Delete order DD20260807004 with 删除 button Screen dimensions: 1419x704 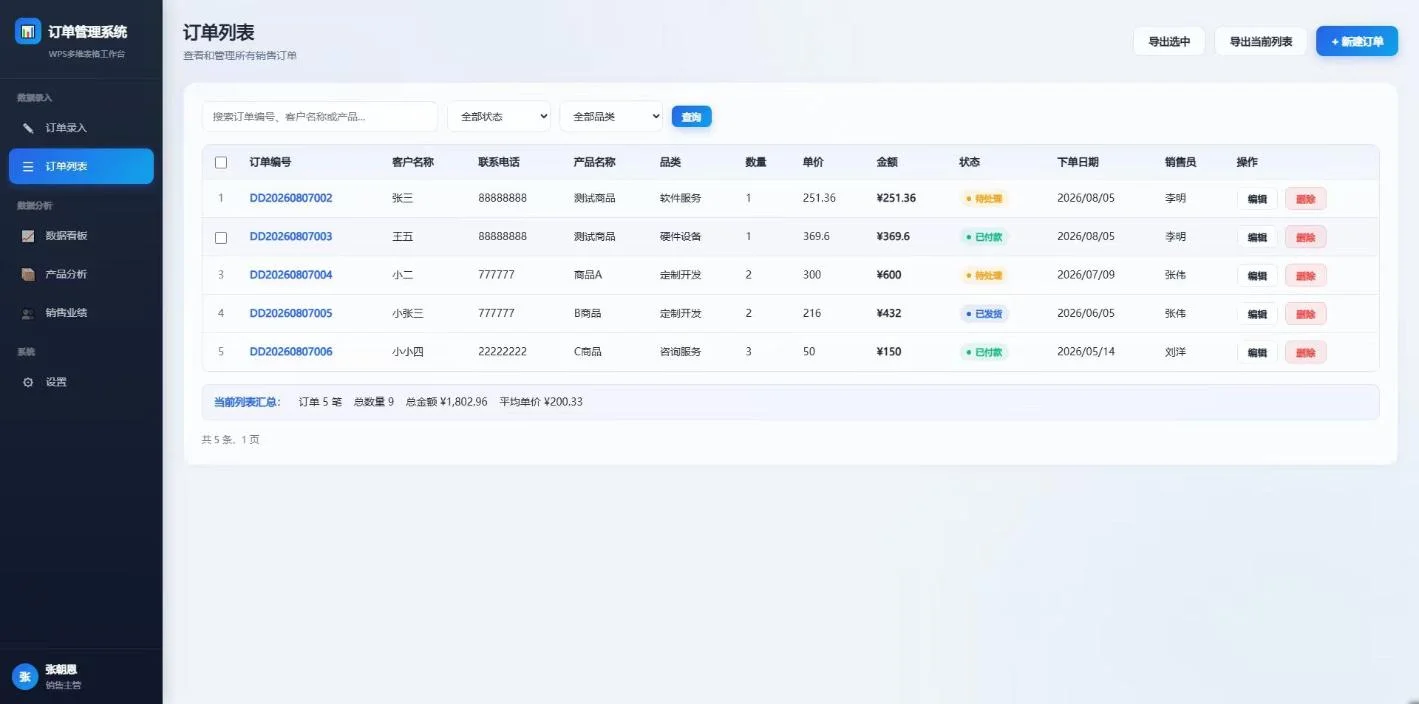pyautogui.click(x=1306, y=275)
